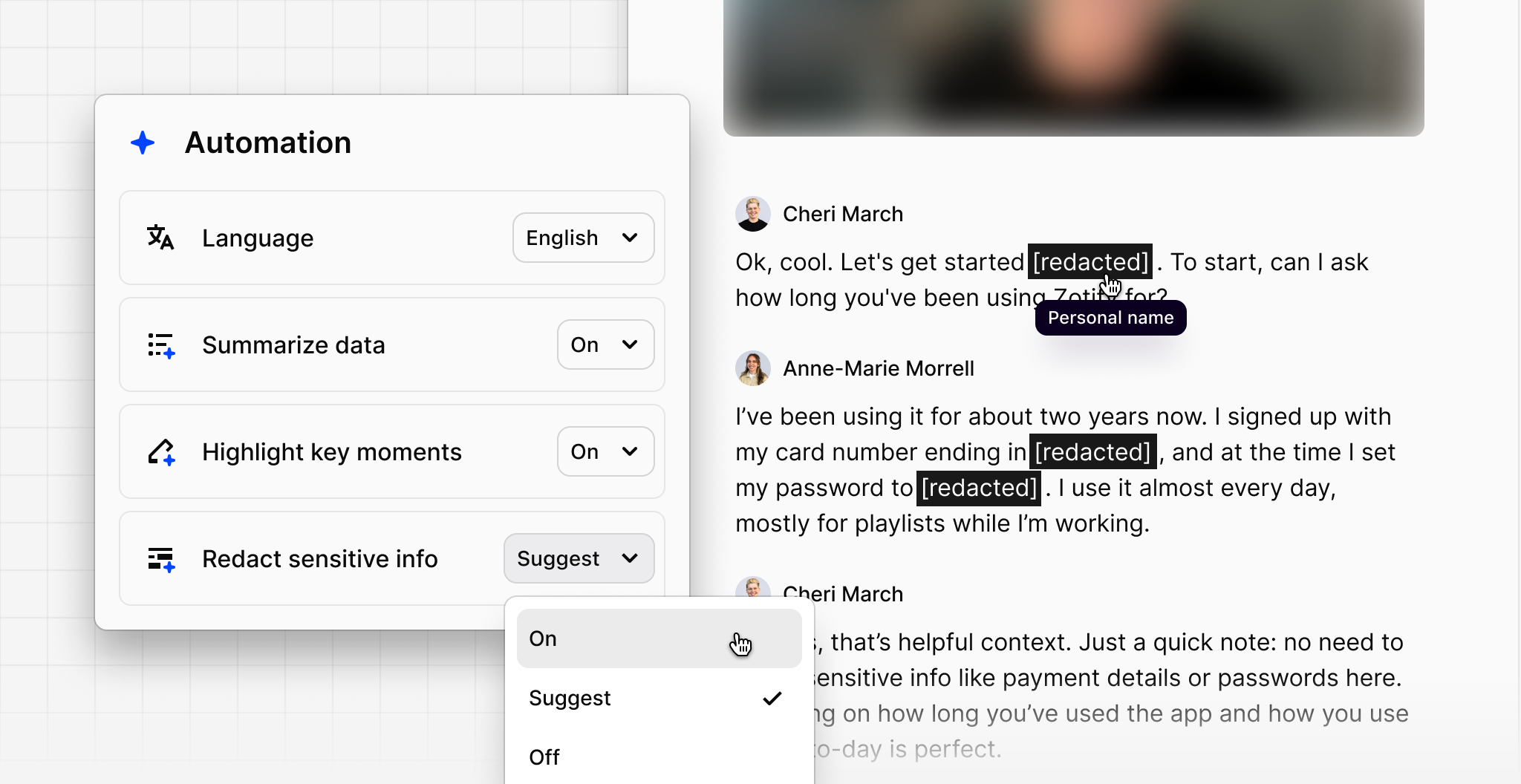1521x784 pixels.
Task: Open the Summarize data On dropdown
Action: (605, 344)
